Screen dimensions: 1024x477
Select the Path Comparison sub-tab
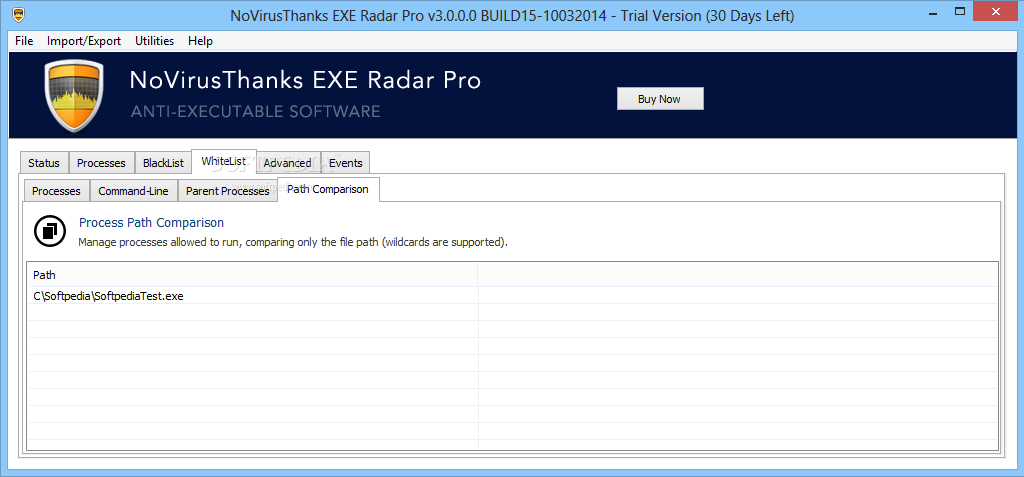point(328,189)
